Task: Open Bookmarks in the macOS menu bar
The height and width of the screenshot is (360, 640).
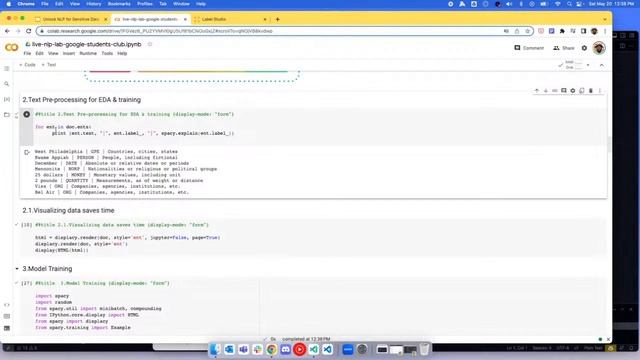Action: [x=119, y=4]
